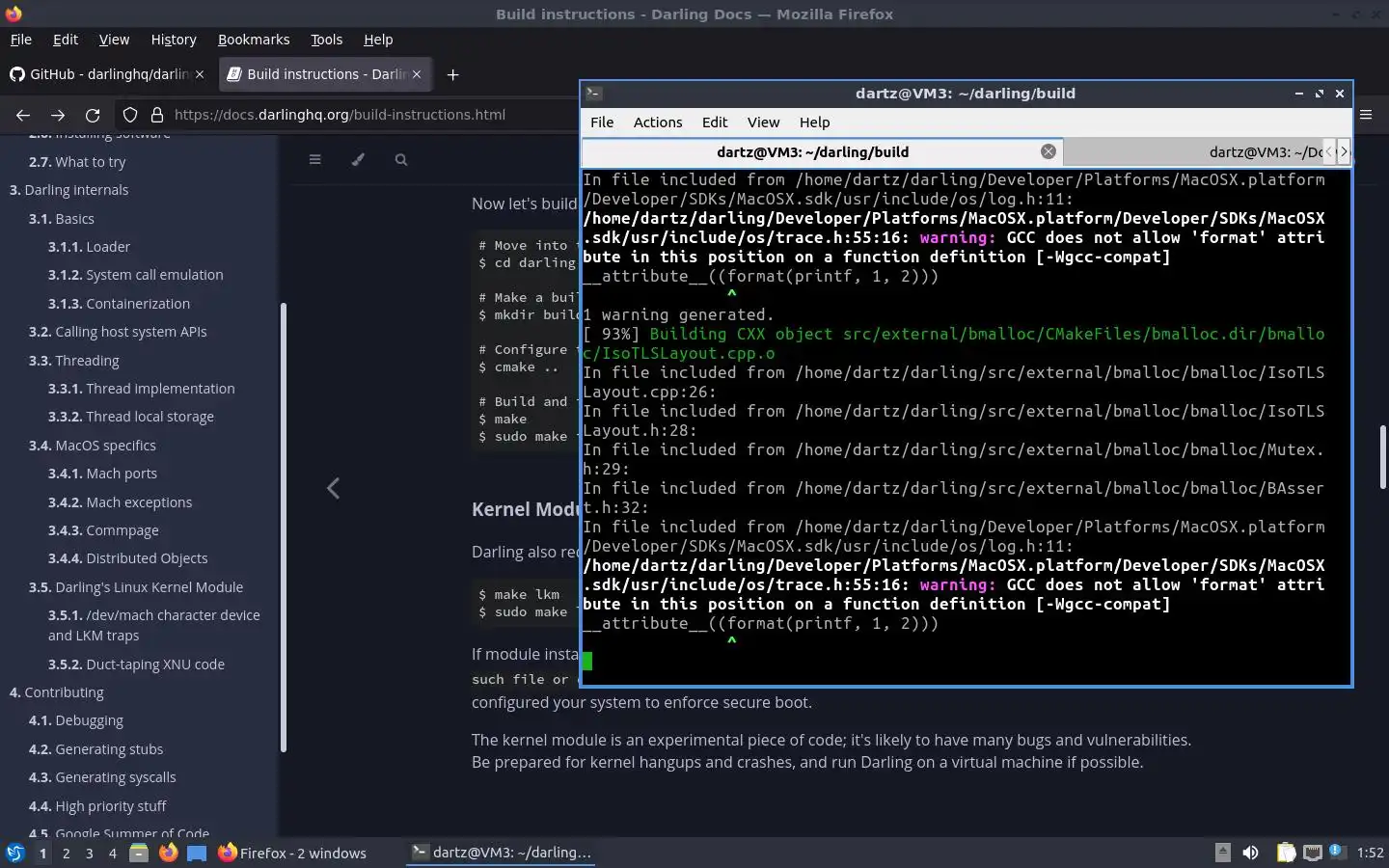
Task: Open Firefox Tools menu
Action: point(326,40)
